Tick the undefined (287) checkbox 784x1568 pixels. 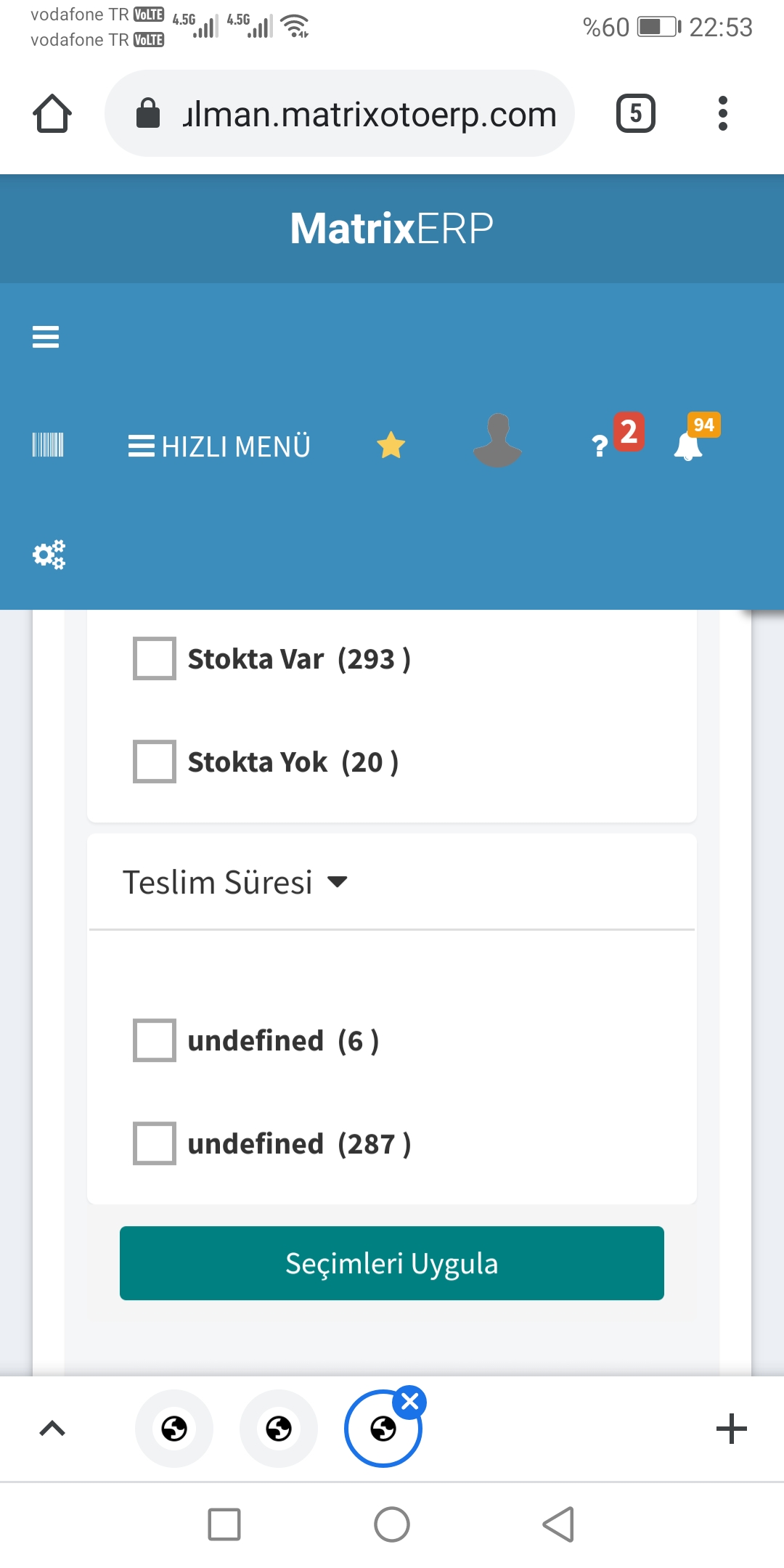pyautogui.click(x=155, y=1143)
